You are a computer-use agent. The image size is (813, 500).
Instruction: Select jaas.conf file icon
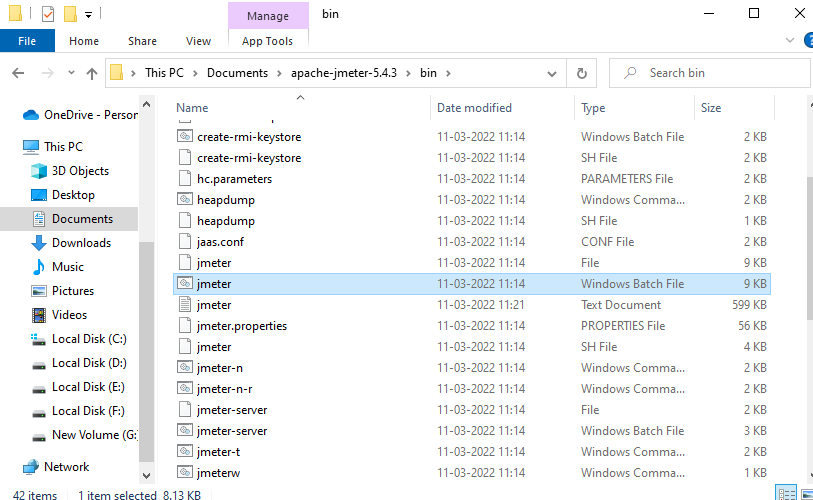[x=185, y=241]
